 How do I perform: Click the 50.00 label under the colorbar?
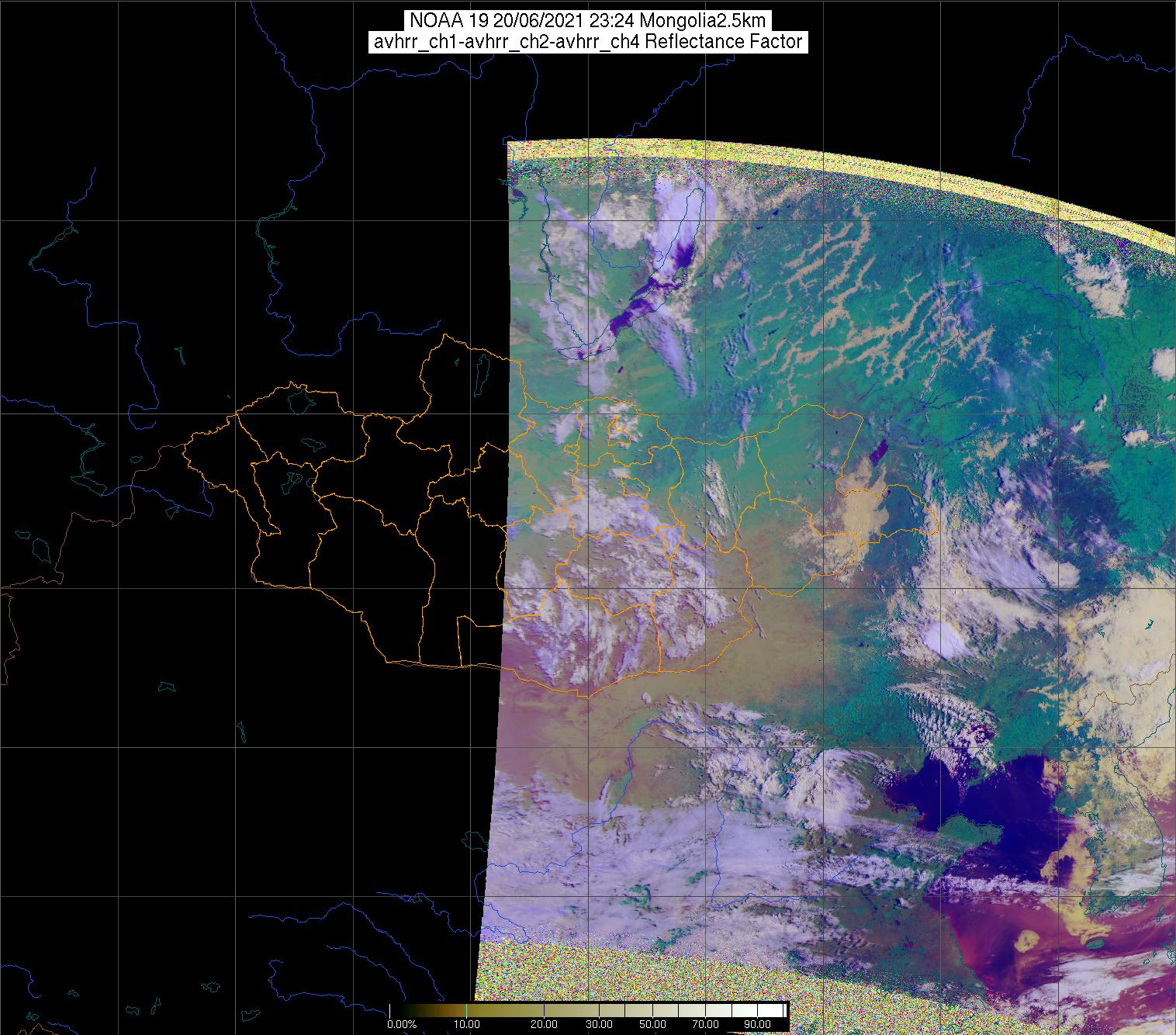(x=654, y=1025)
